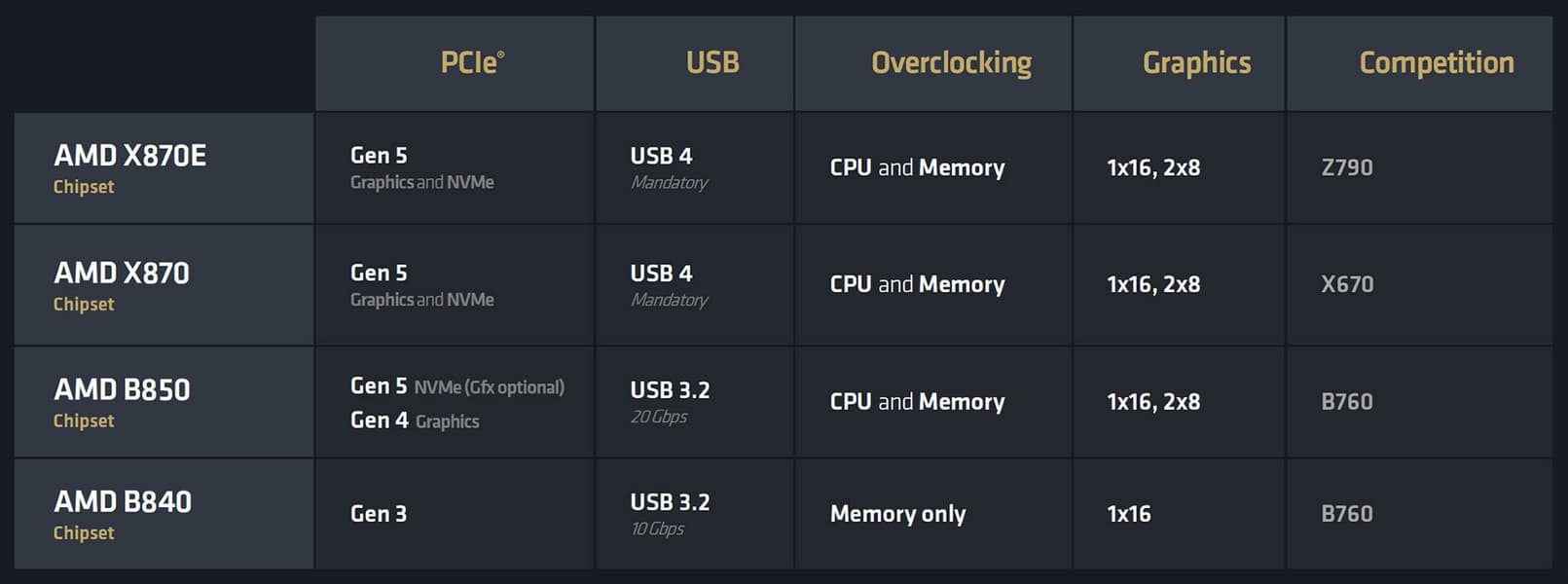
Task: Select the AMD X870E chipset row label
Action: (x=129, y=167)
